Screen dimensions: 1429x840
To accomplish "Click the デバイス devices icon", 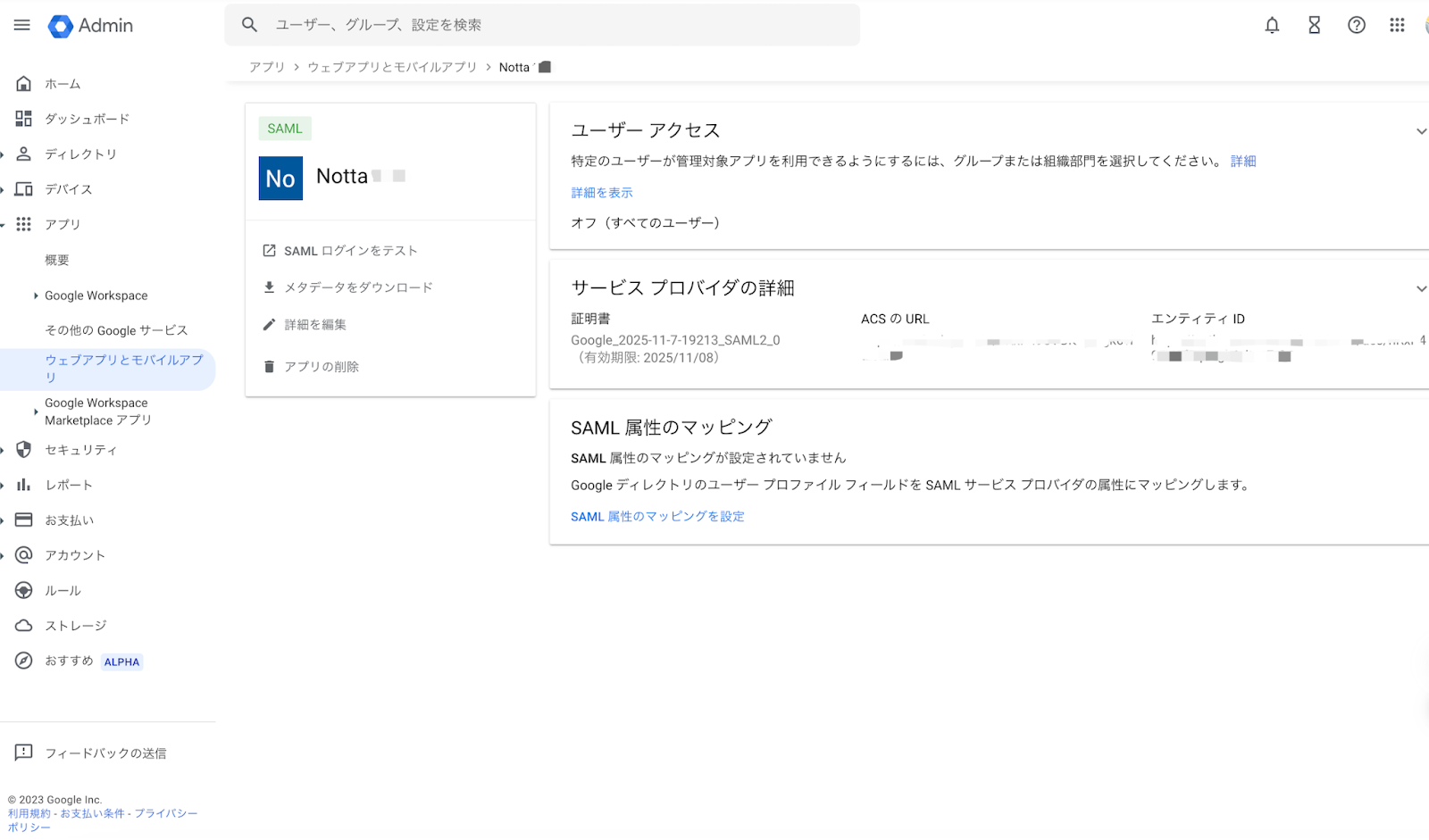I will 24,188.
